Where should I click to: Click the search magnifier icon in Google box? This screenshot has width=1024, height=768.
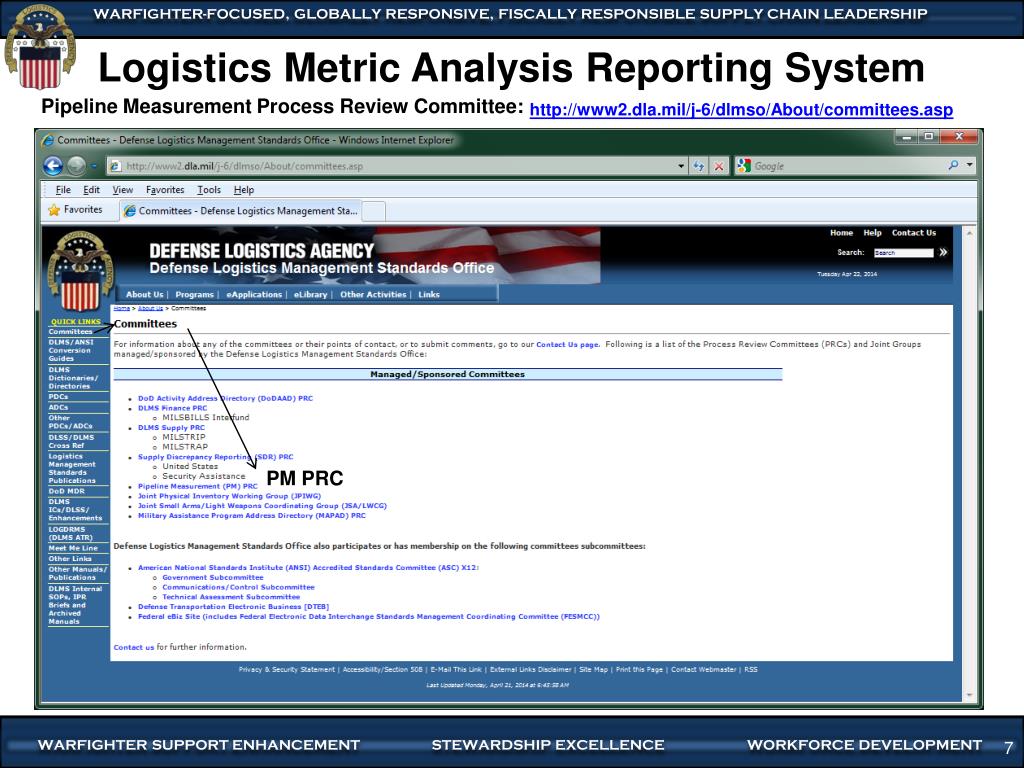pos(953,165)
